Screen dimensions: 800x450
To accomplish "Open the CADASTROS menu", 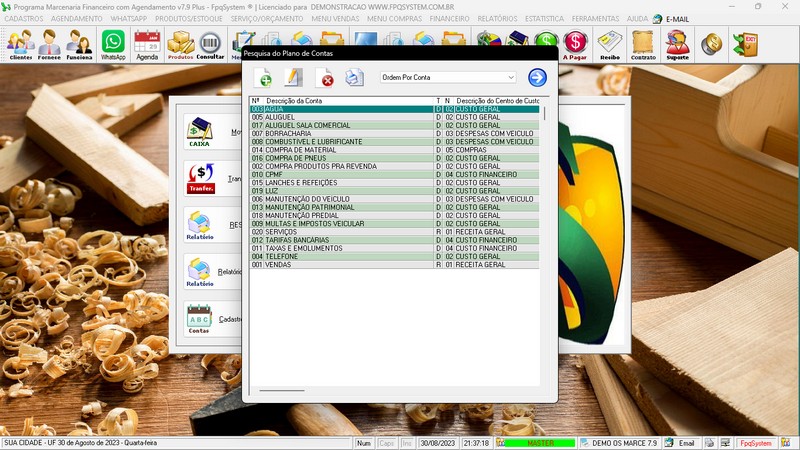I will point(23,18).
